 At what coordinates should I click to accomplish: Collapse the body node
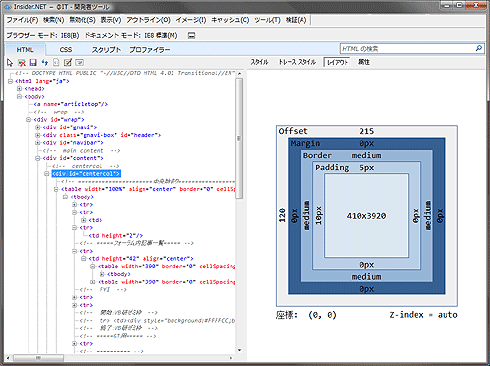pyautogui.click(x=19, y=96)
